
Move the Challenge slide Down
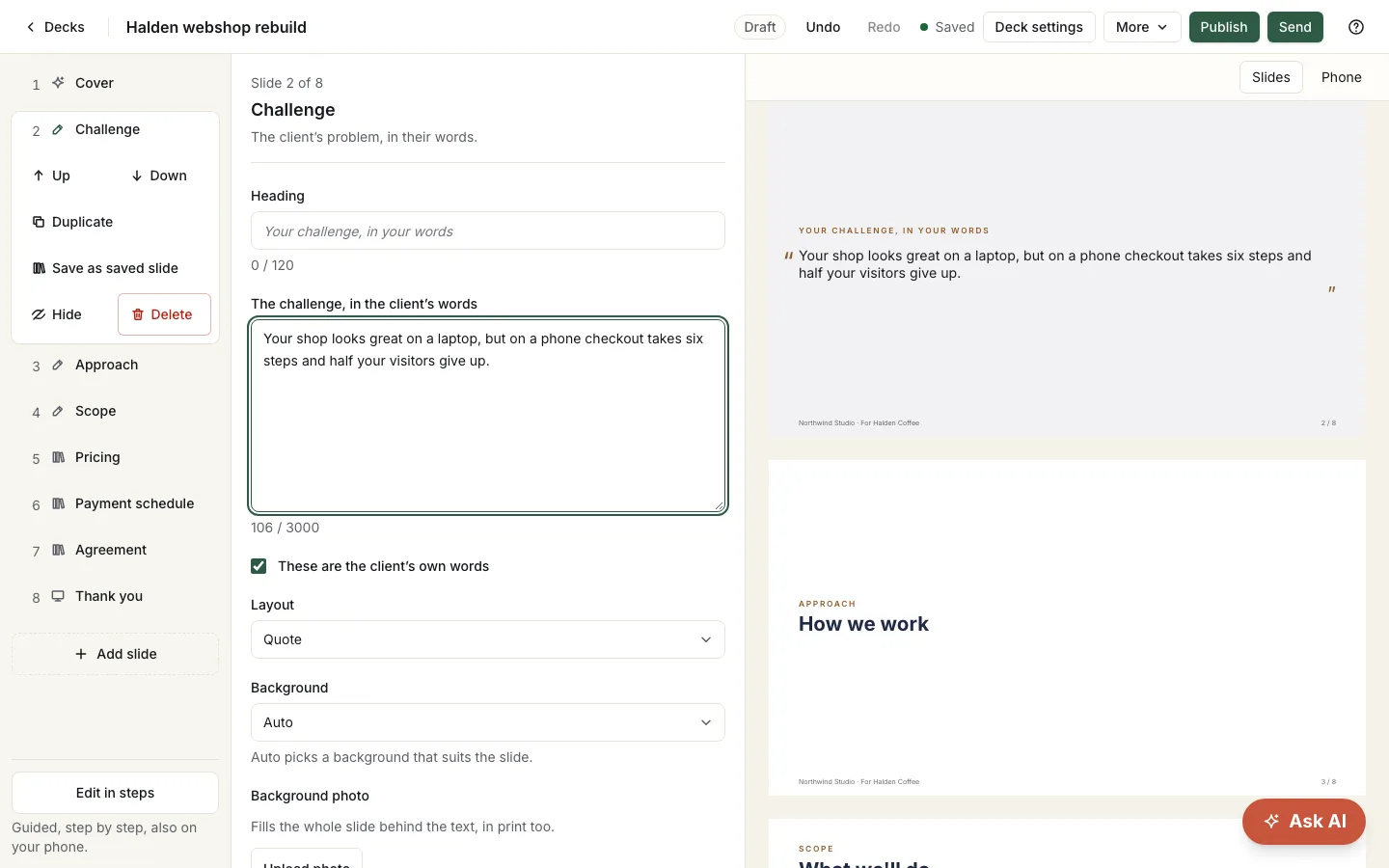[x=159, y=176]
